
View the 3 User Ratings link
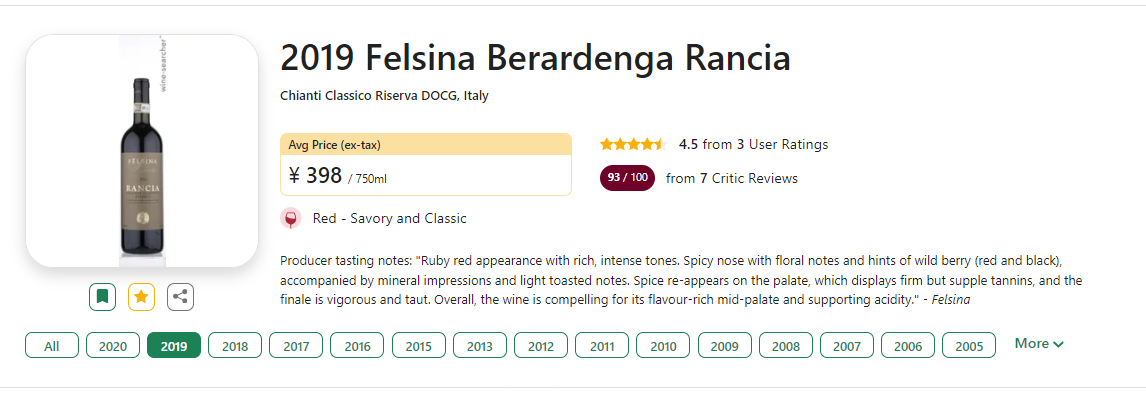(782, 144)
